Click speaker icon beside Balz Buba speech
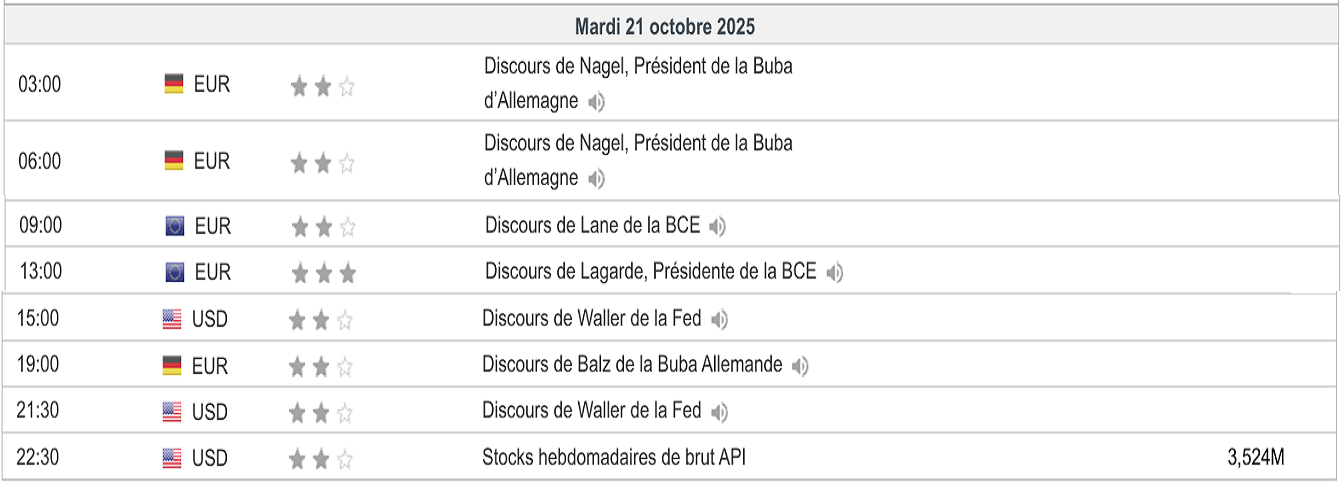The height and width of the screenshot is (484, 1344). (x=800, y=366)
